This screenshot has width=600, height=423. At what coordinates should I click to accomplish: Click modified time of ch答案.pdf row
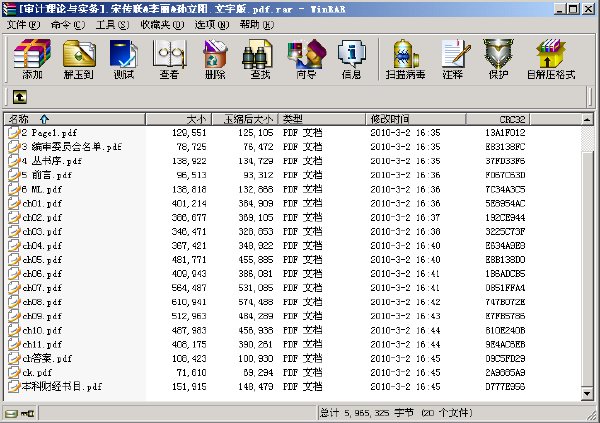pyautogui.click(x=405, y=358)
